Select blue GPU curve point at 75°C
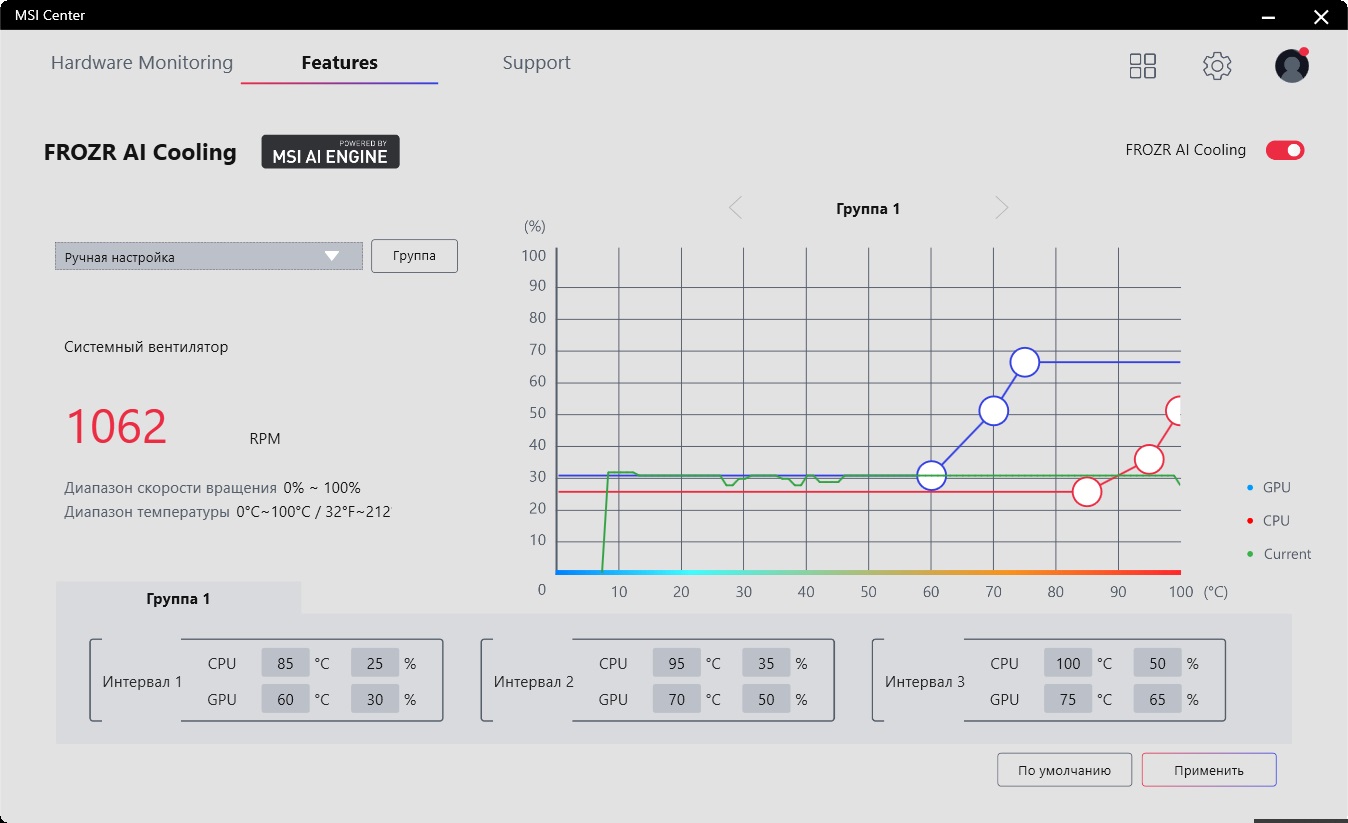The image size is (1348, 823). click(1024, 362)
